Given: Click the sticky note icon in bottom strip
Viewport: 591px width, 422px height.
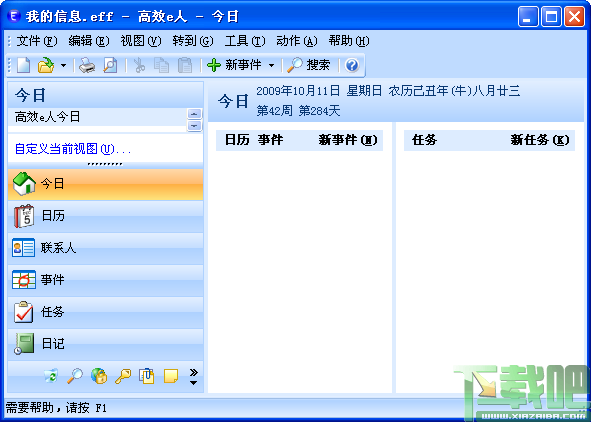Looking at the screenshot, I should 171,376.
